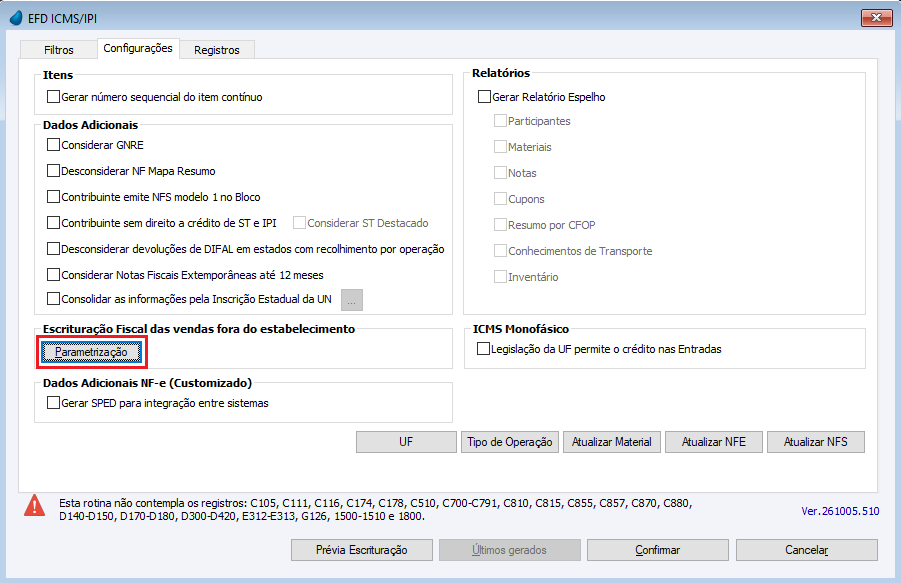The width and height of the screenshot is (901, 583).
Task: Click the ellipsis button beside Inscrição Estadual da UN
Action: click(352, 300)
